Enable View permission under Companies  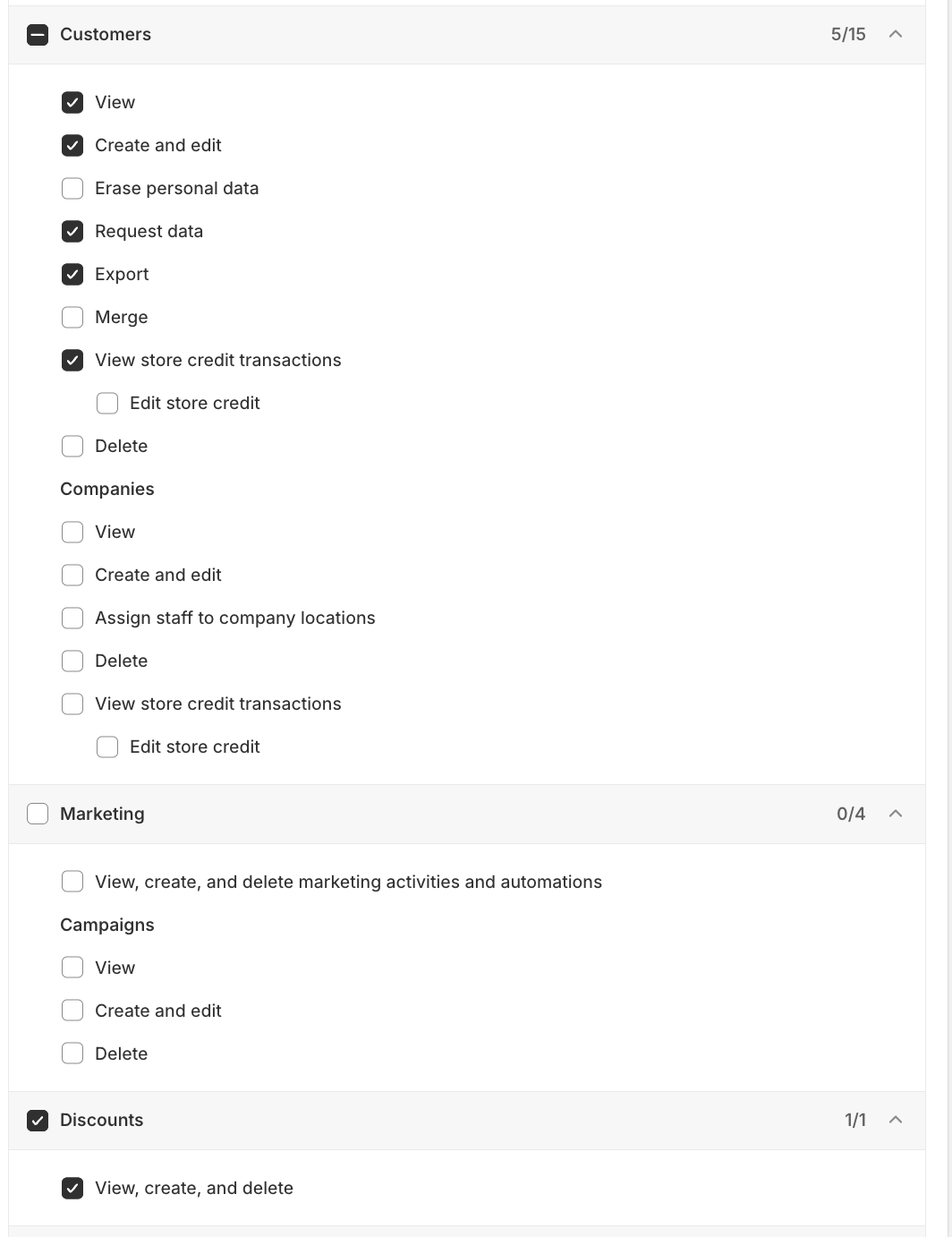click(x=72, y=532)
